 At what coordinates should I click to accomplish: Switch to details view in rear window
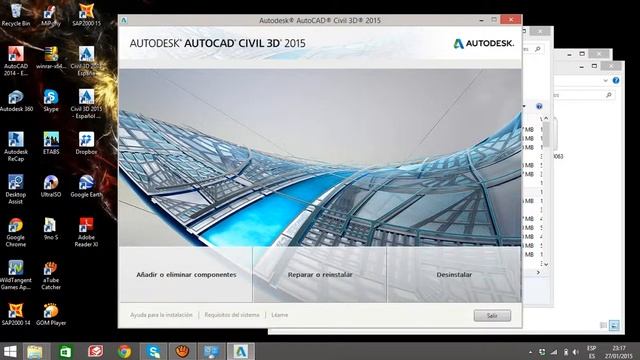pyautogui.click(x=604, y=325)
